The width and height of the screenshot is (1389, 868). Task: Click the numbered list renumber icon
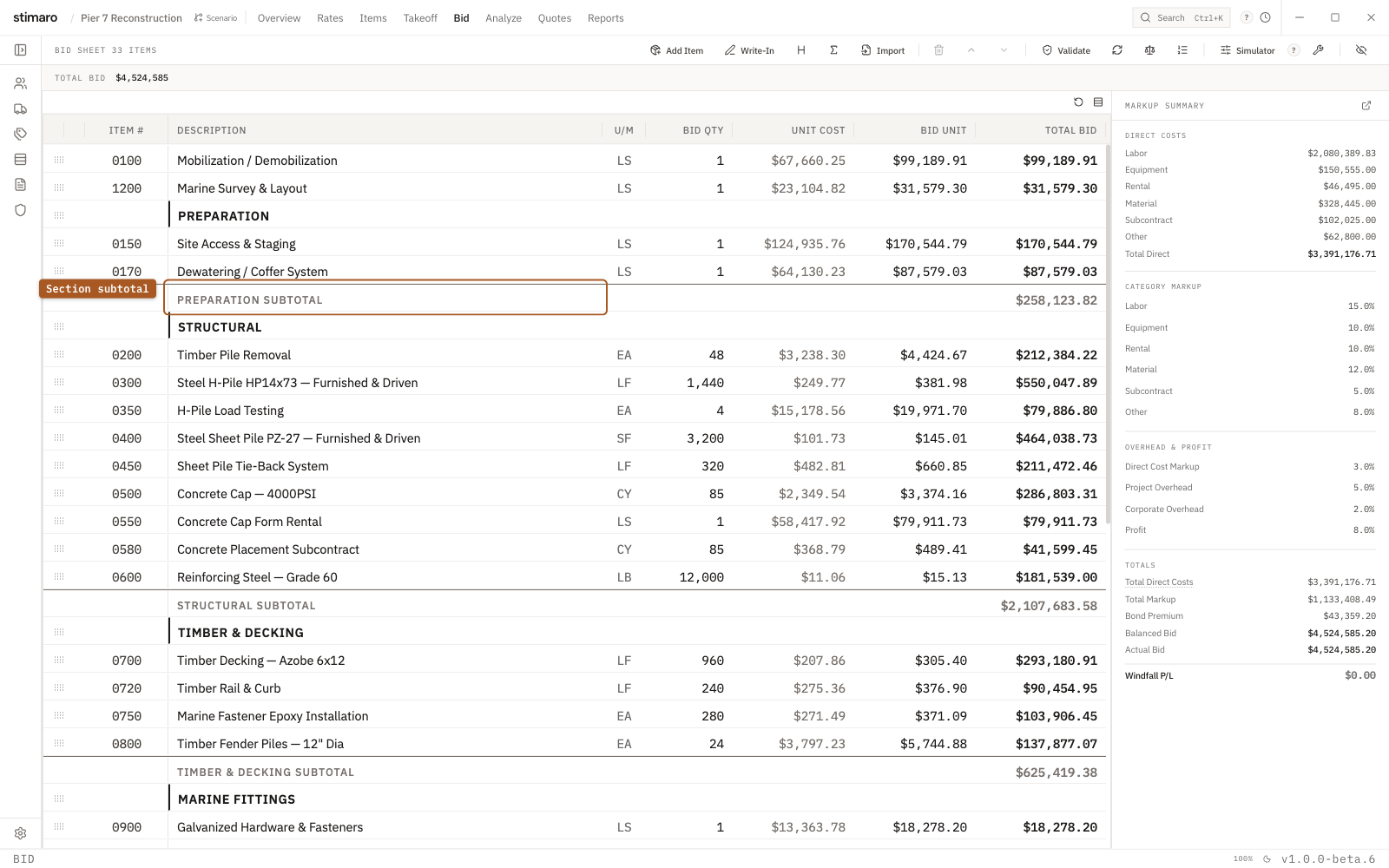[x=1182, y=50]
